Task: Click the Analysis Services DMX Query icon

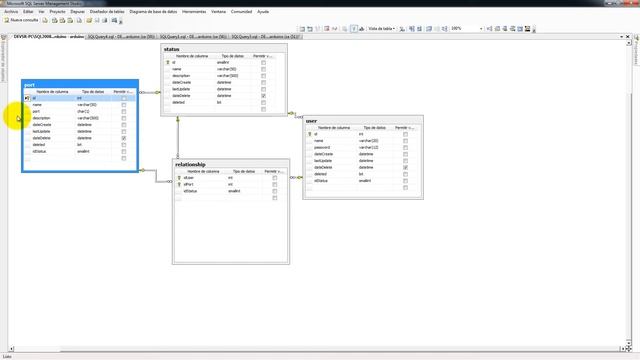Action: [62, 20]
